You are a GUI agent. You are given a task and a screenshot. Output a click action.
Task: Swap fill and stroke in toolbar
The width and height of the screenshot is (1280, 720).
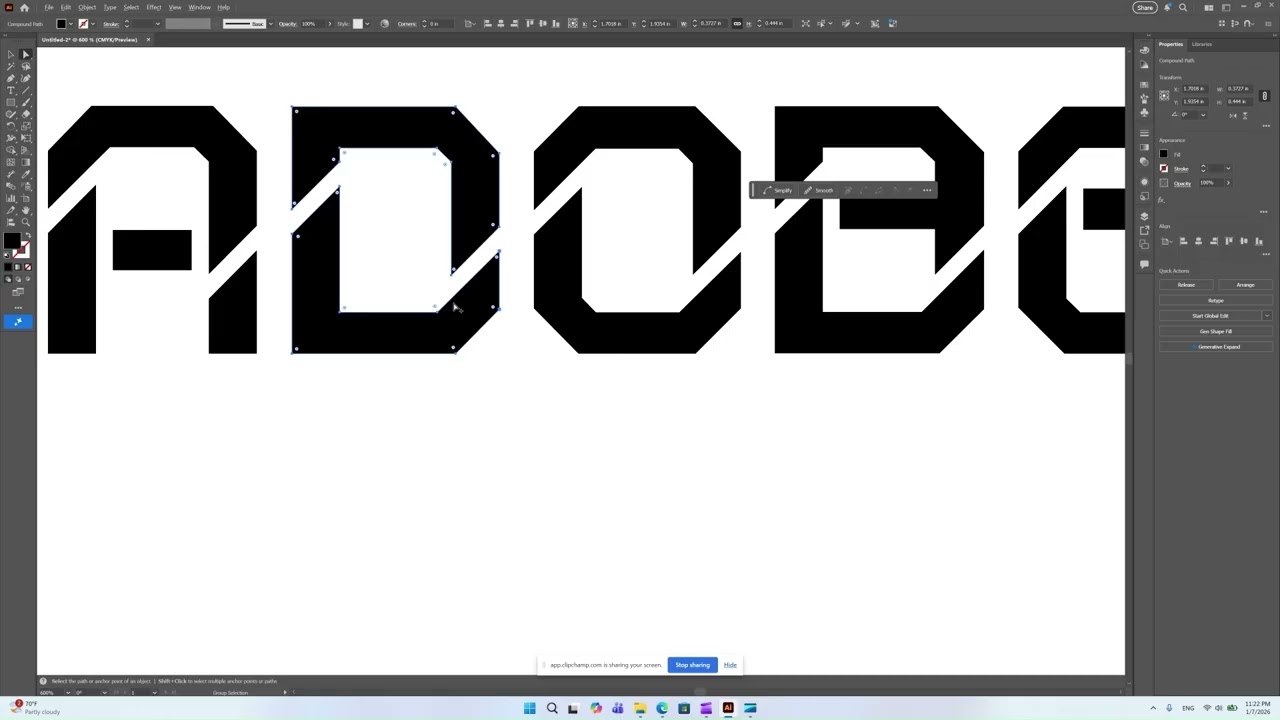coord(28,235)
